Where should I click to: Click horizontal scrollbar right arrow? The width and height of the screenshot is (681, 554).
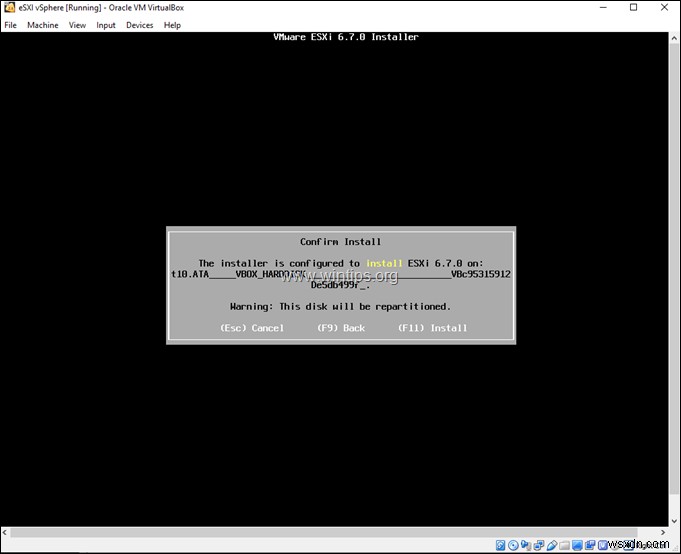663,532
